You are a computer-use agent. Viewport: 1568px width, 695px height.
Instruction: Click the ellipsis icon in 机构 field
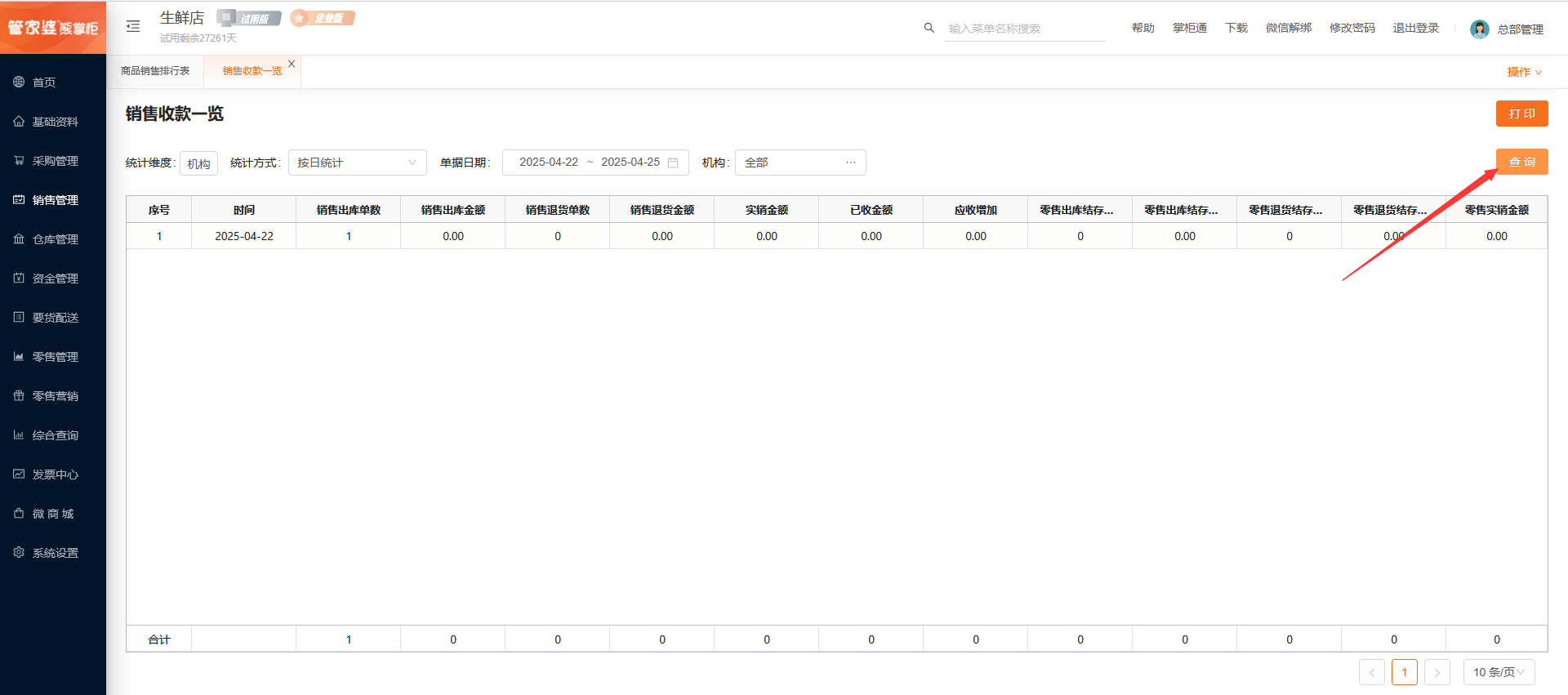[x=851, y=162]
